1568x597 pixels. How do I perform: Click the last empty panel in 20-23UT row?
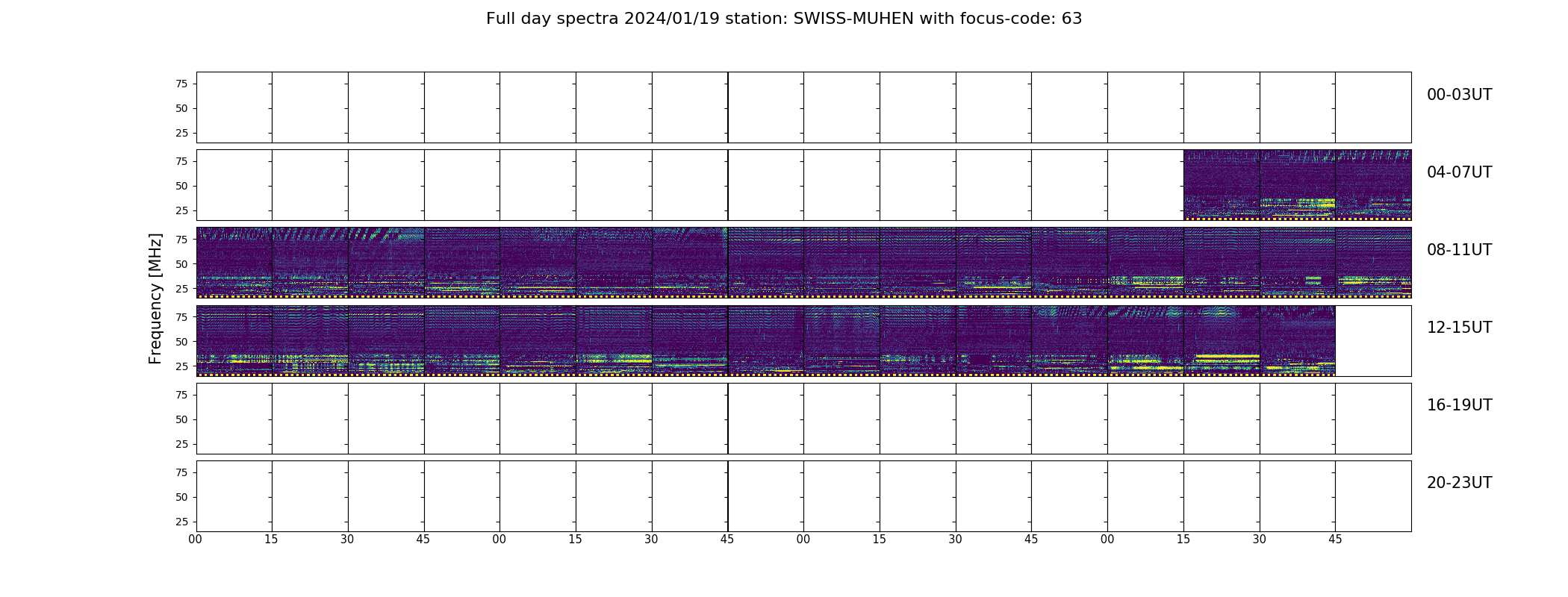(x=1373, y=496)
